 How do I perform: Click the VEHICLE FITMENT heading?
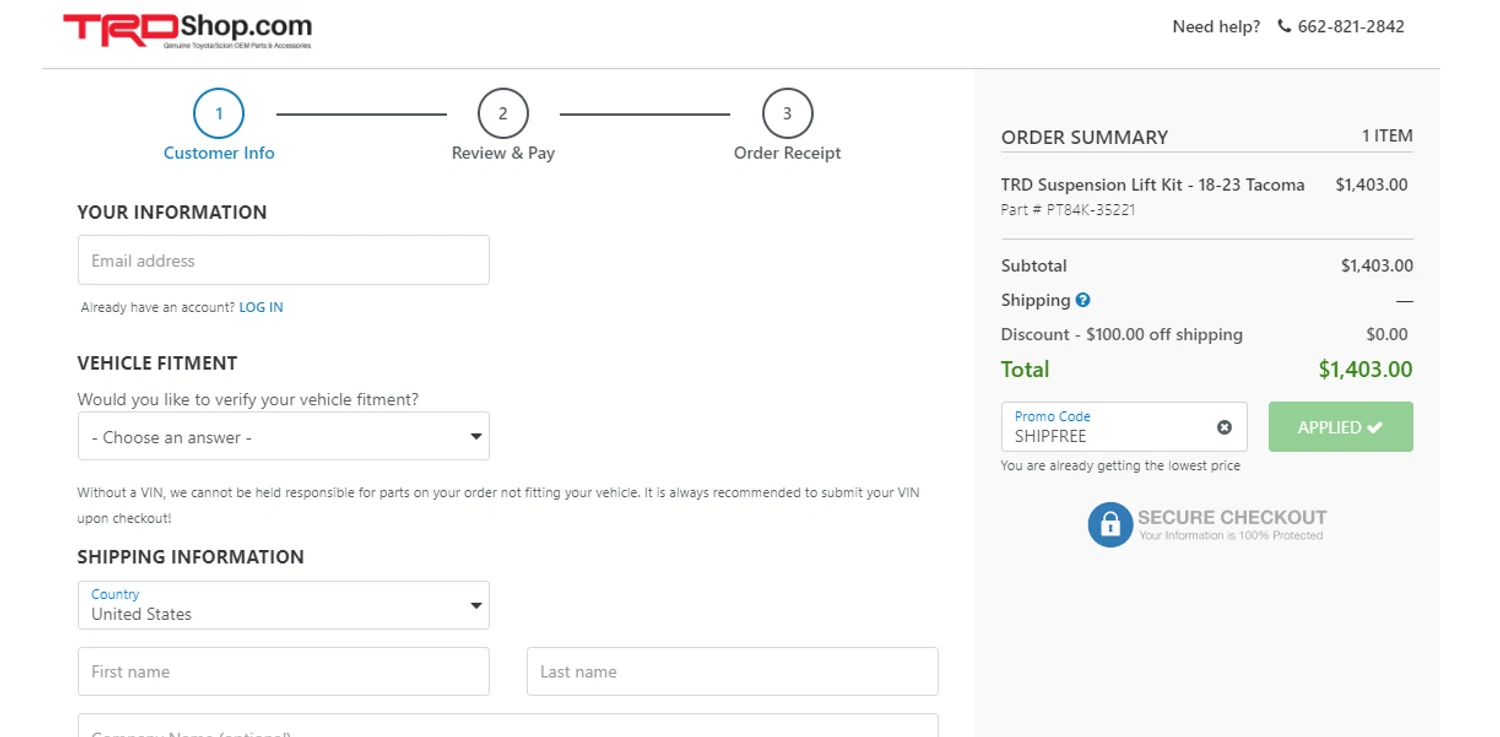coord(157,363)
